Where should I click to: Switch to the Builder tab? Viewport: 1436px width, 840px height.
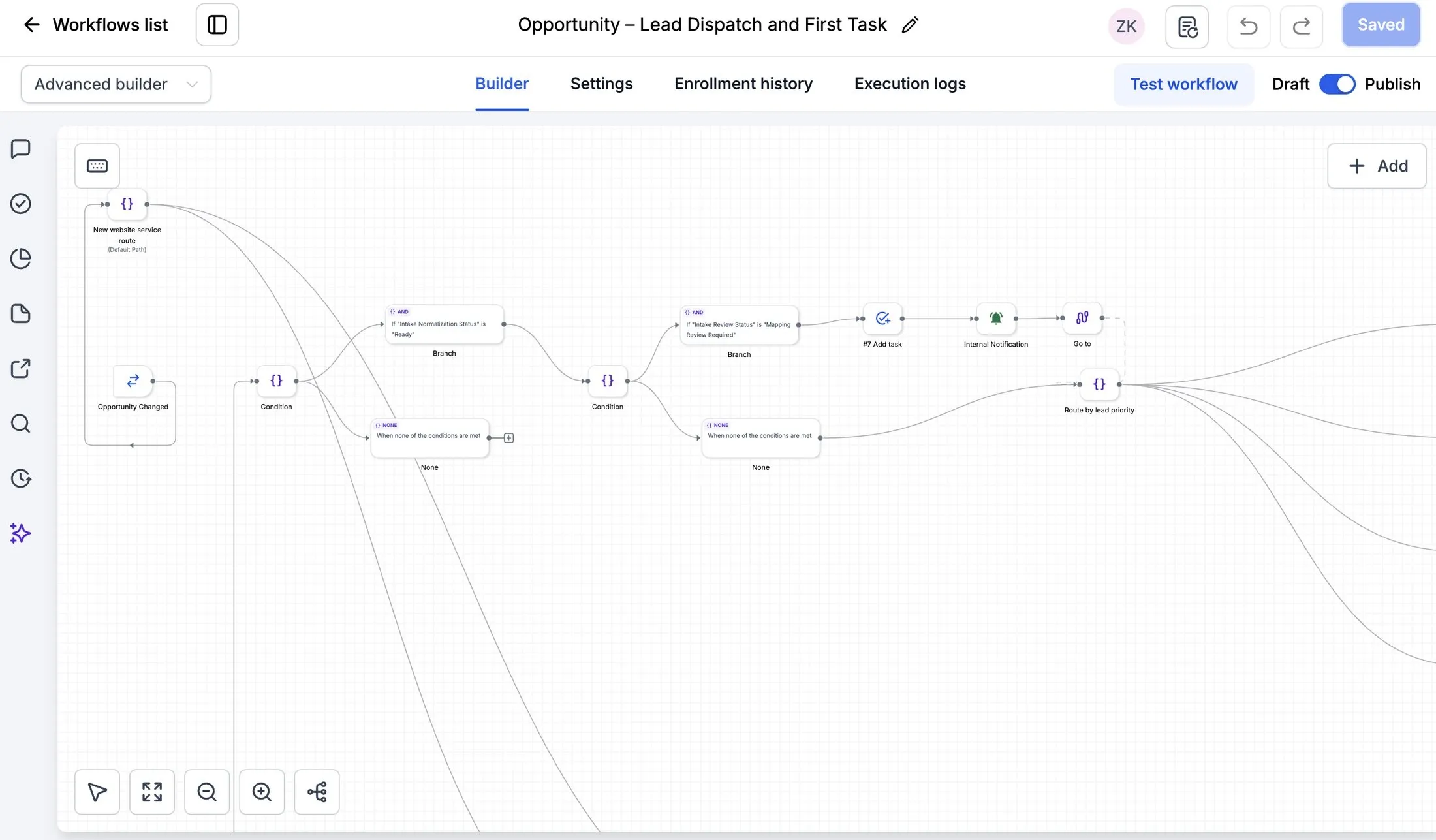(x=502, y=84)
